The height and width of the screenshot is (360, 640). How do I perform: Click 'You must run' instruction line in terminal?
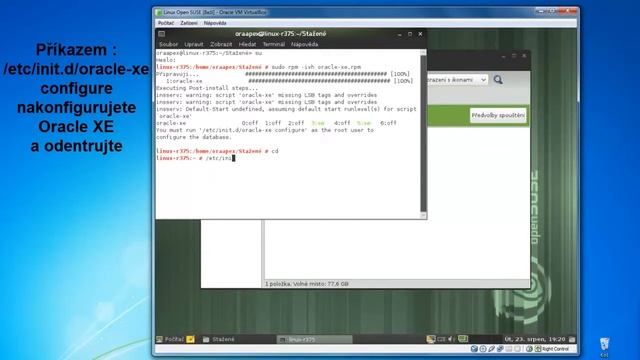(265, 130)
